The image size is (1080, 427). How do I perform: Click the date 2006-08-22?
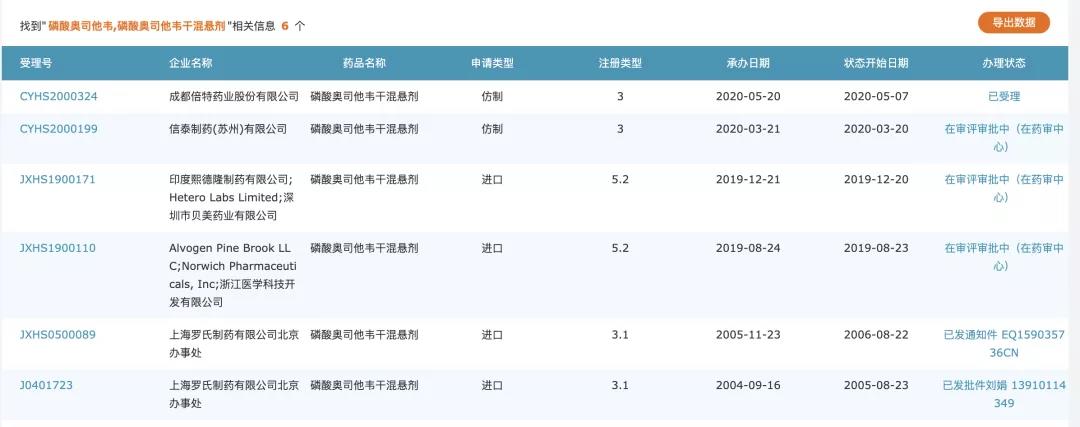[x=876, y=335]
